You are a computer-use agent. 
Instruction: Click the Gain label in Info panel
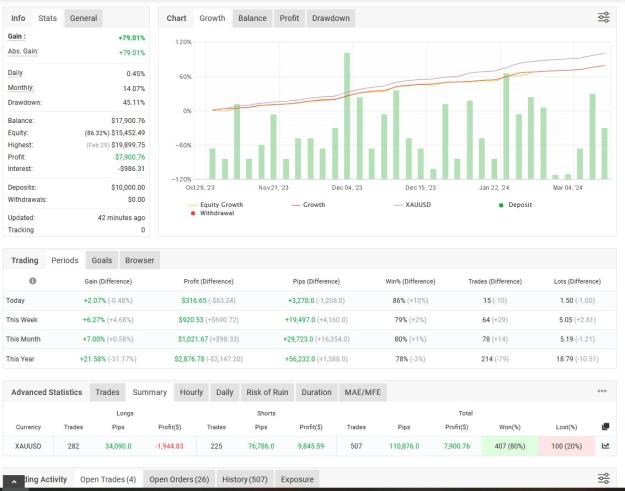click(16, 36)
